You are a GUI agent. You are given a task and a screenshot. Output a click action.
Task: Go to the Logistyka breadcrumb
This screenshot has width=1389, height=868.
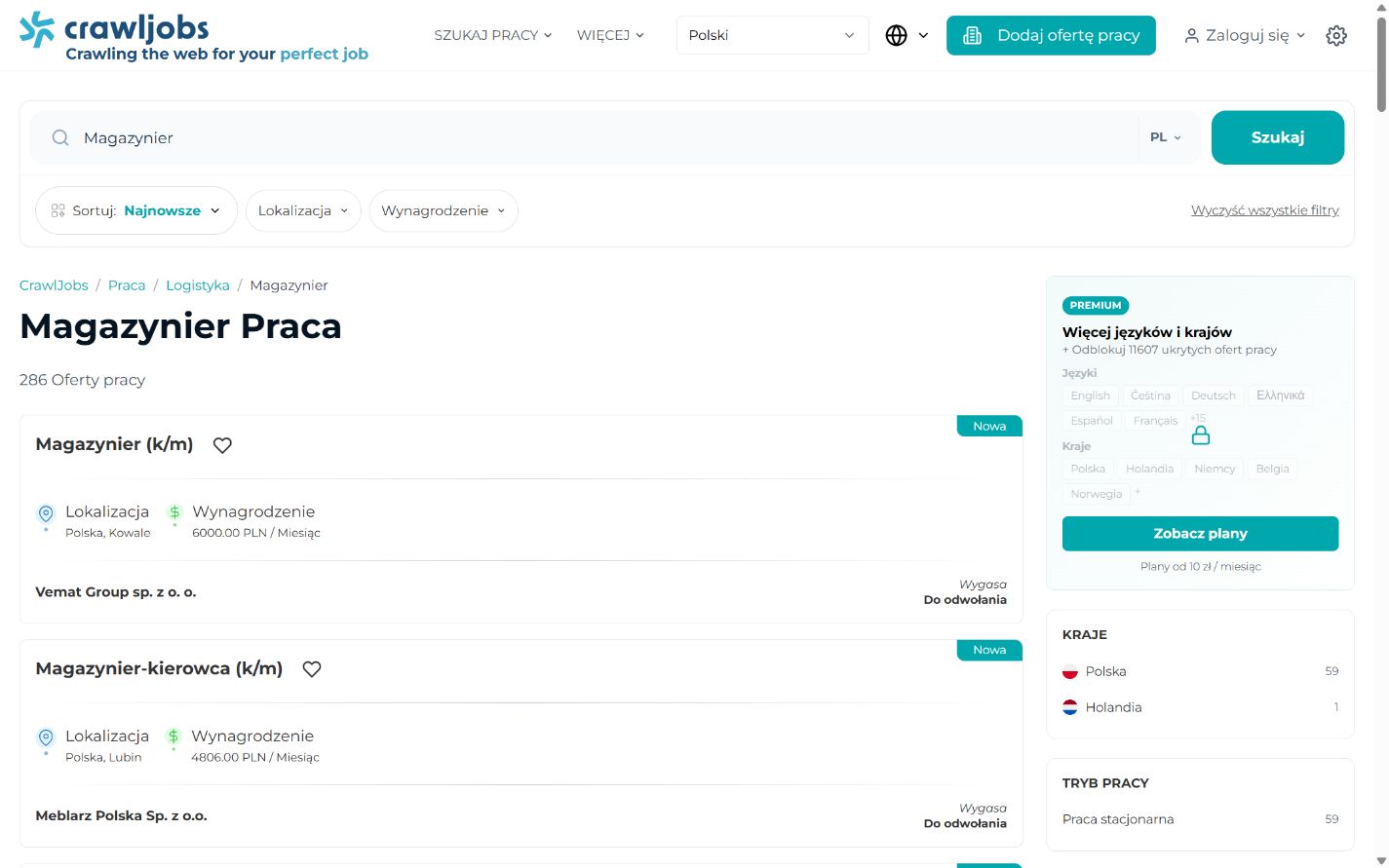click(198, 285)
